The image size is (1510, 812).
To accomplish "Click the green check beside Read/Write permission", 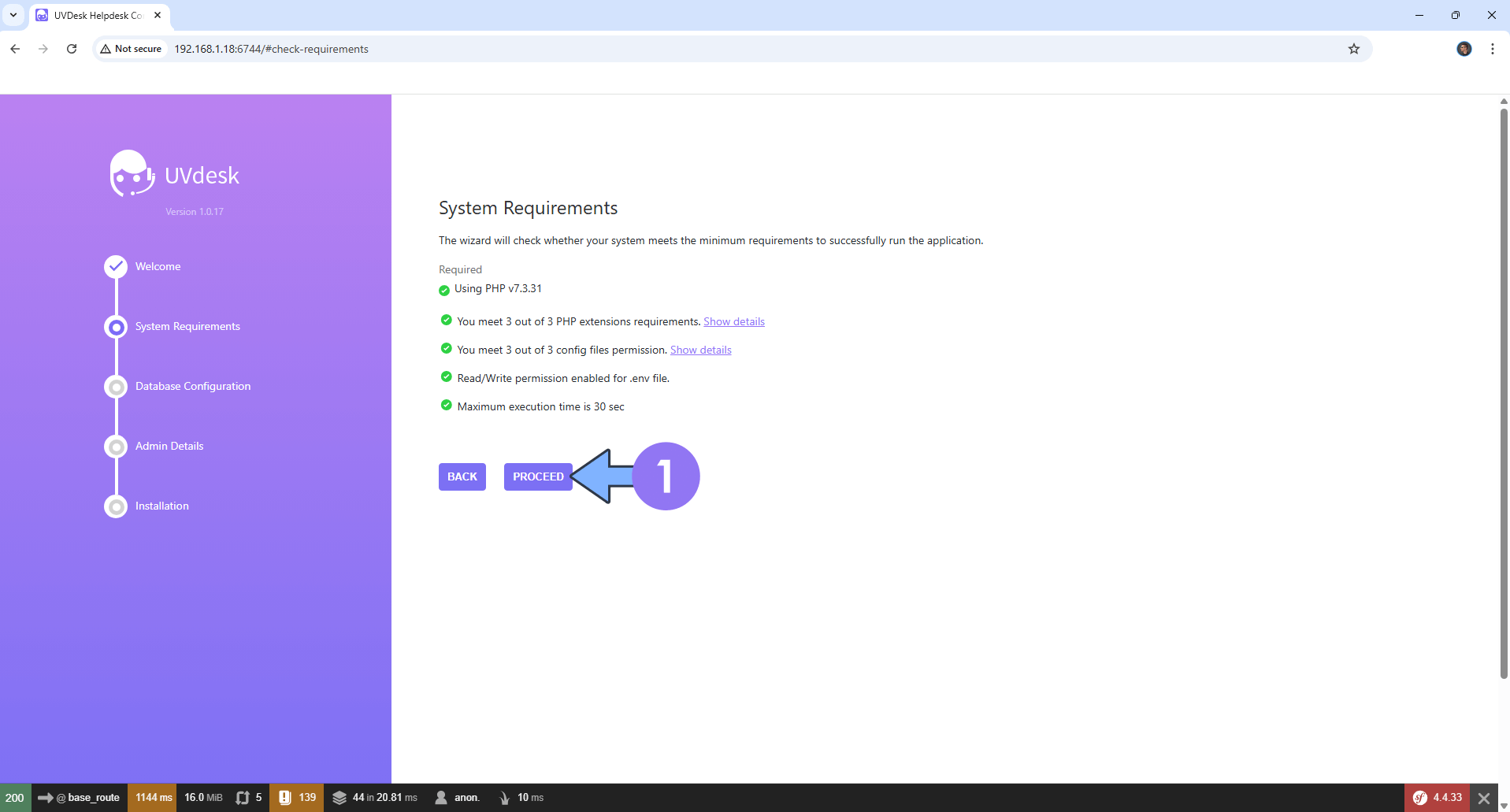I will click(x=447, y=376).
